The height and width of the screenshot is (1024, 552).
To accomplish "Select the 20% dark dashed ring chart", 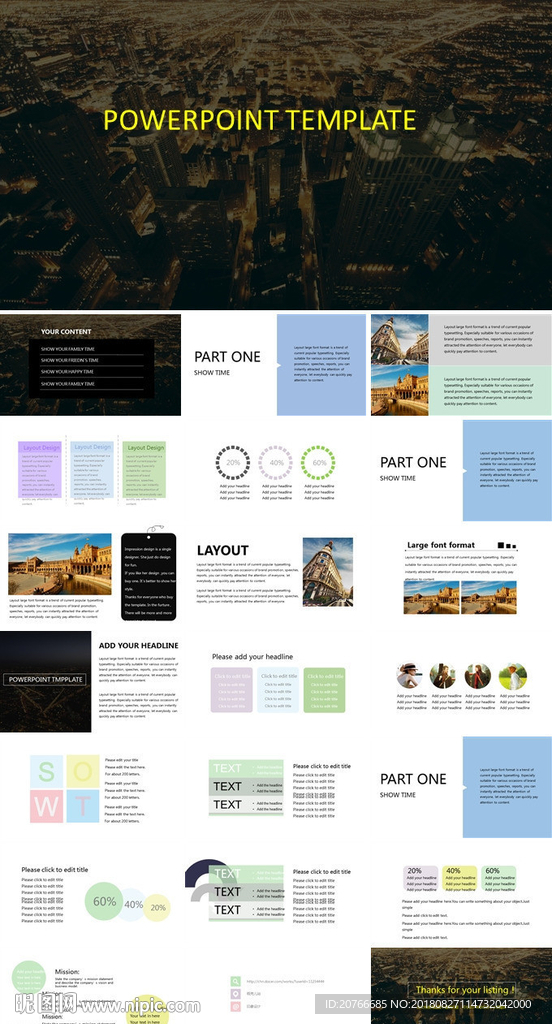I will 233,463.
